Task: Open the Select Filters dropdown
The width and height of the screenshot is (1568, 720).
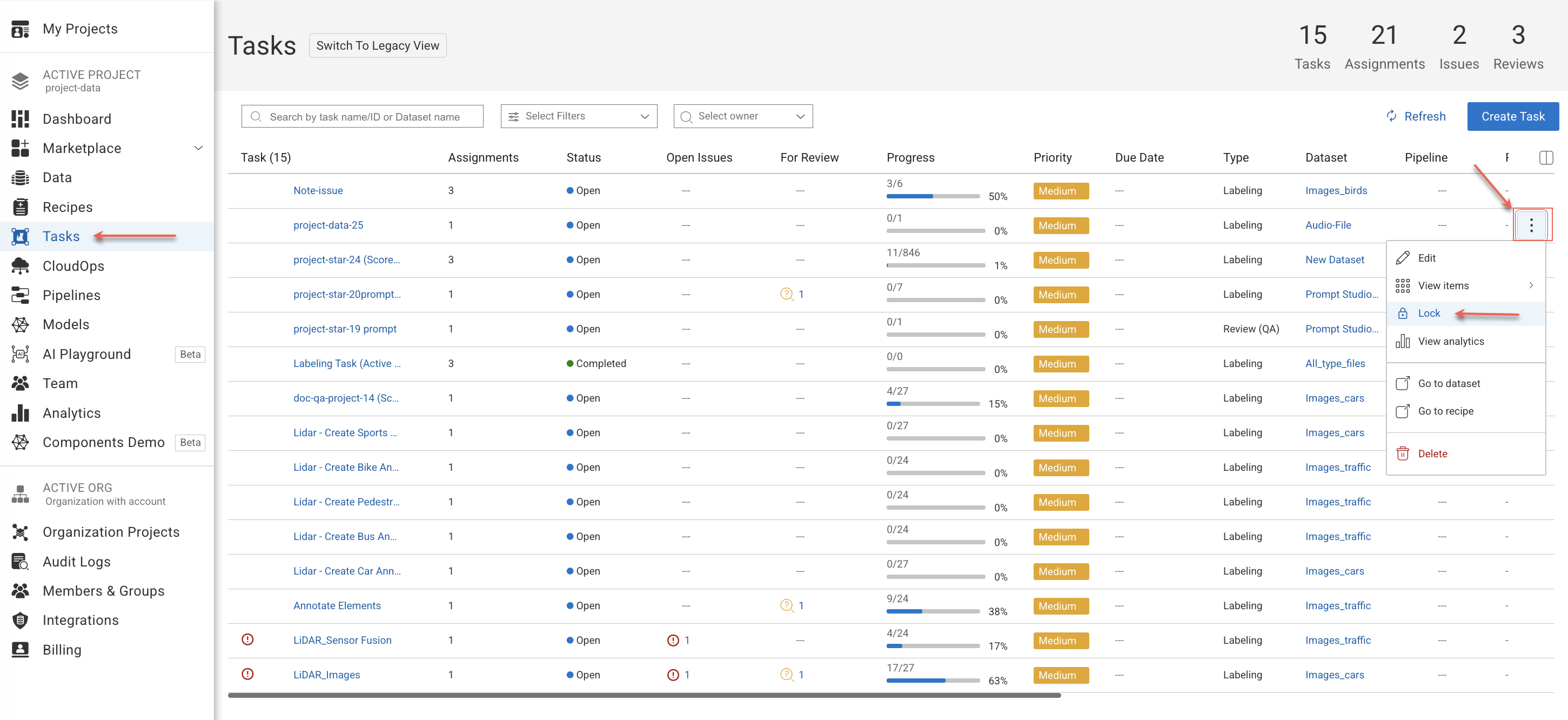Action: (578, 116)
